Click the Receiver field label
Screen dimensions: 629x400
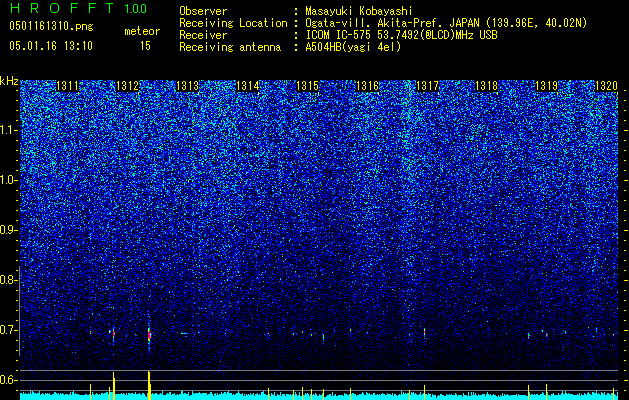[x=203, y=35]
